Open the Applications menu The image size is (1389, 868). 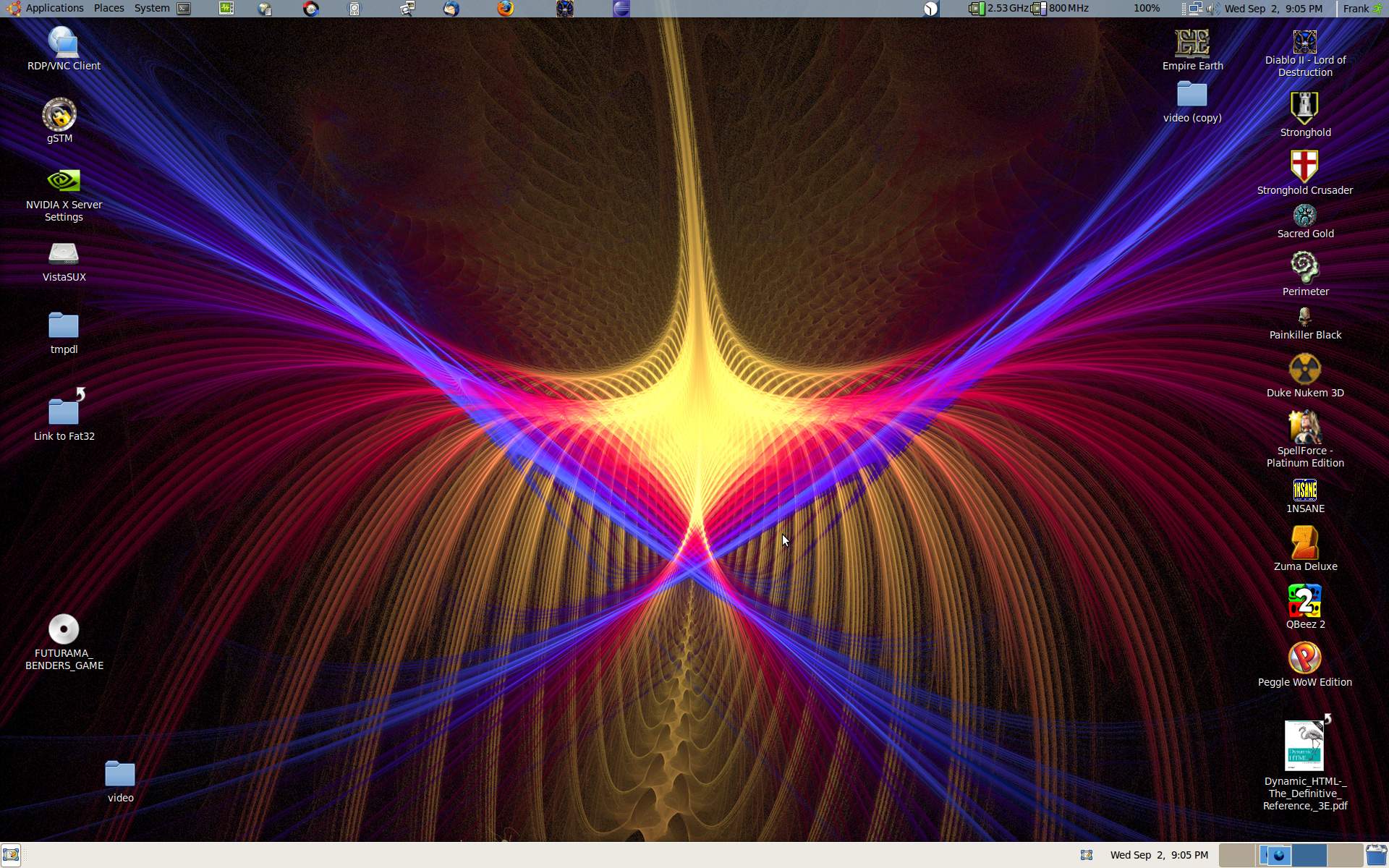[54, 8]
